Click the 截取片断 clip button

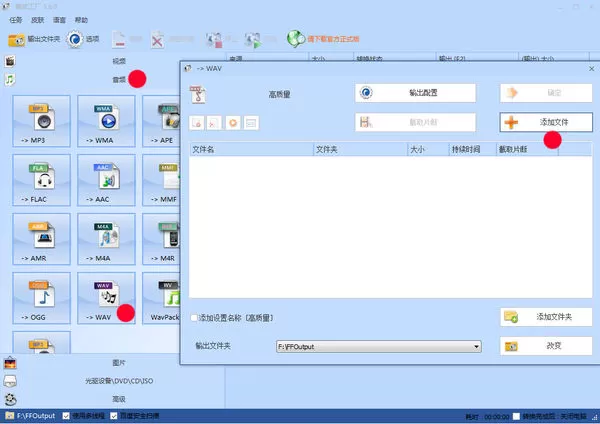coord(415,122)
